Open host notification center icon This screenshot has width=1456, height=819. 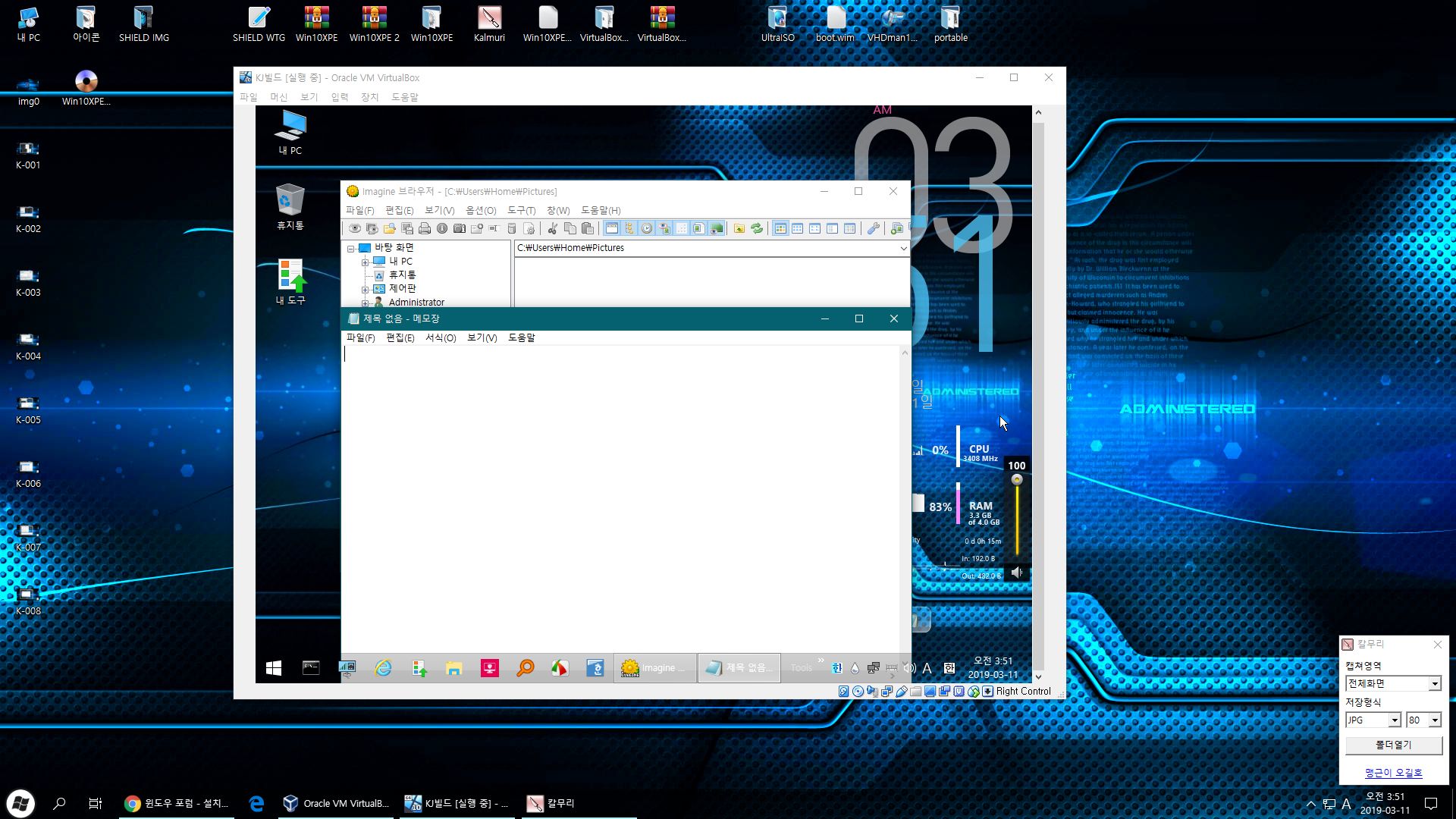[x=1431, y=803]
